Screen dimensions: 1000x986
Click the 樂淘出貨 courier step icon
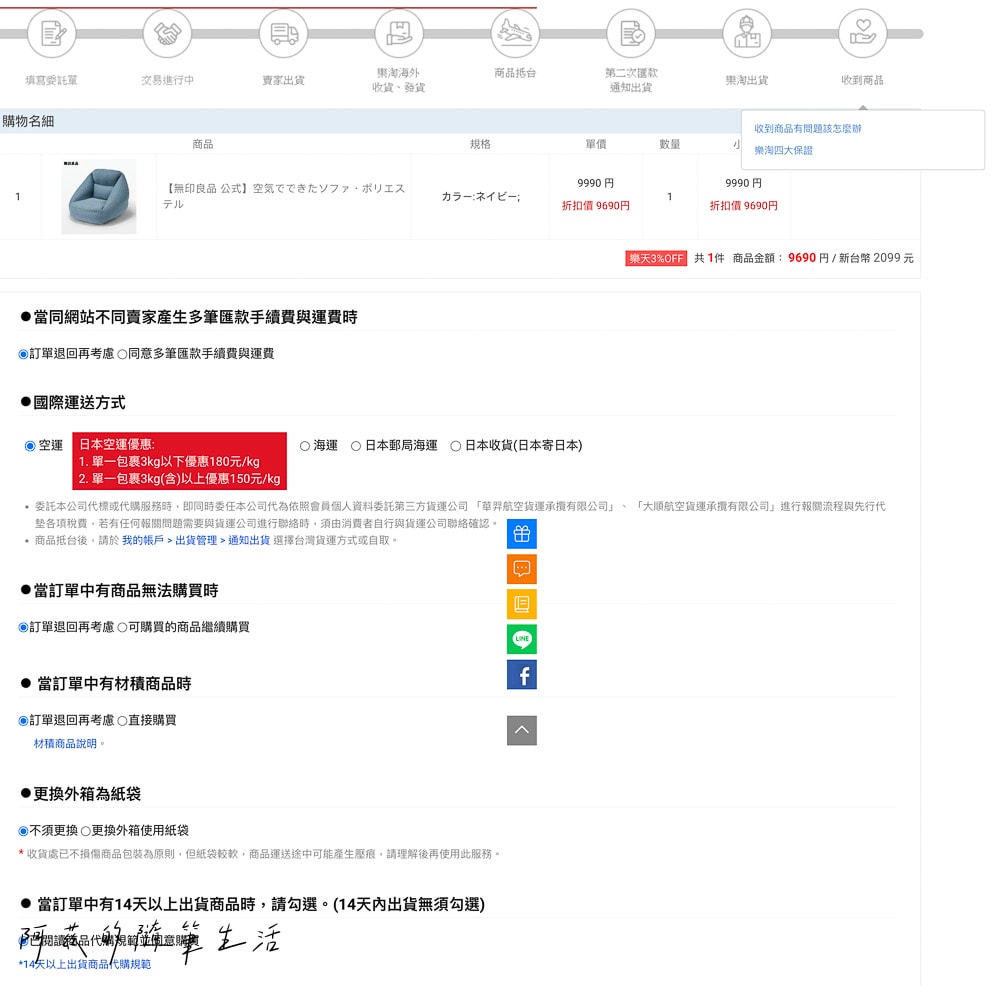point(747,34)
